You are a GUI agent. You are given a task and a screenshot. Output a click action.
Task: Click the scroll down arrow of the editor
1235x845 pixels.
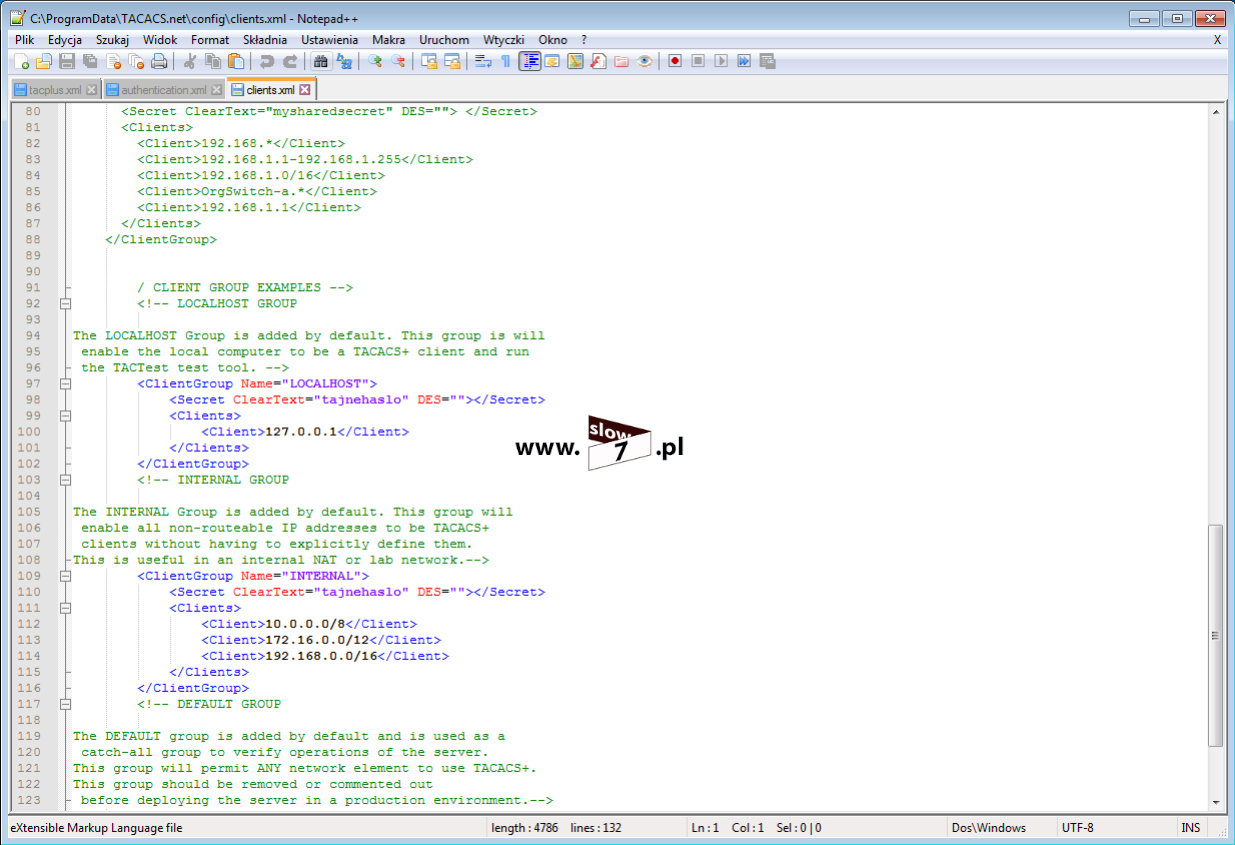coord(1216,801)
